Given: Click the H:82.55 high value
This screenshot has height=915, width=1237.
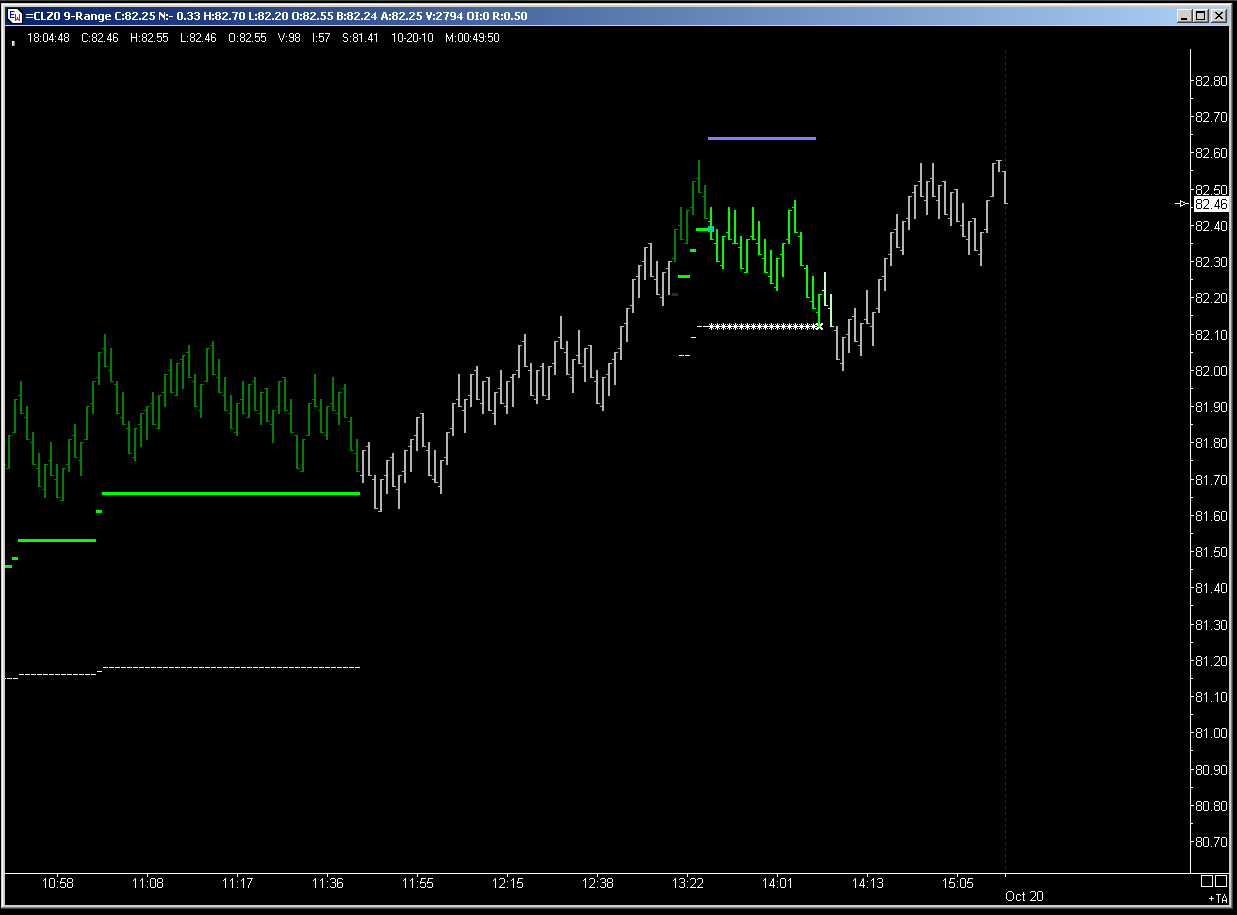Looking at the screenshot, I should (x=149, y=38).
